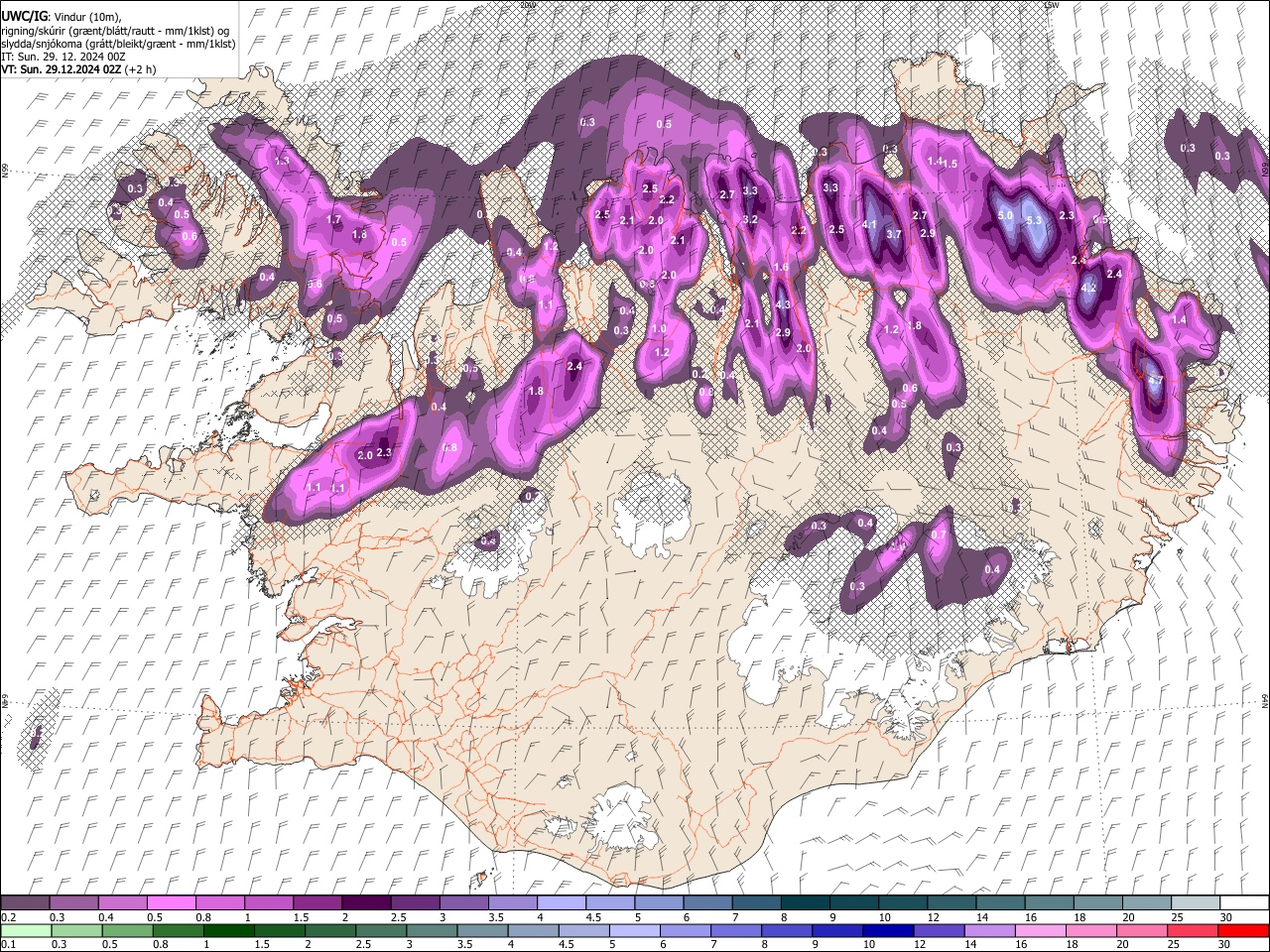Click the '3.7' precipitation value on the map

(x=894, y=234)
